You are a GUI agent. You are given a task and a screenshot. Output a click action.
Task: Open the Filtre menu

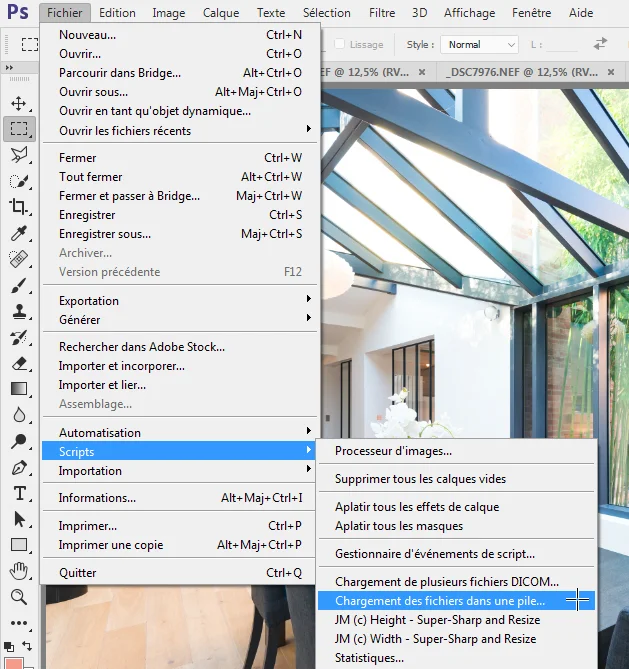tap(382, 13)
